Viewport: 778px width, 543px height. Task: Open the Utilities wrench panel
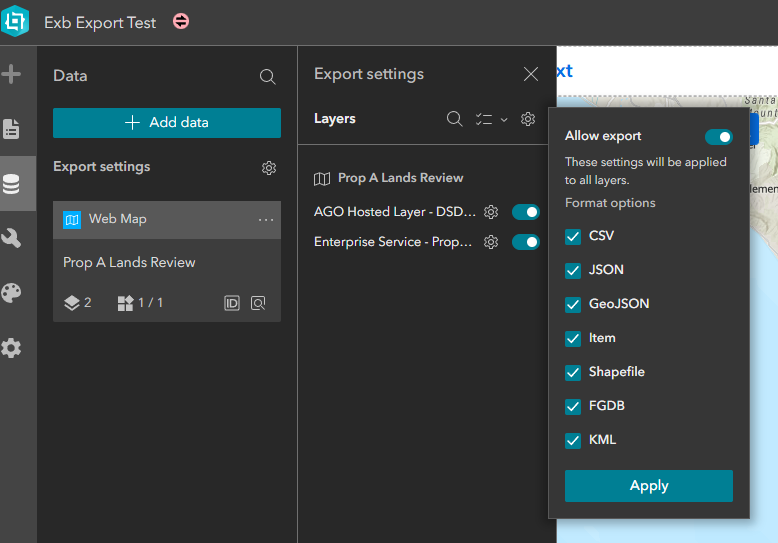coord(12,238)
